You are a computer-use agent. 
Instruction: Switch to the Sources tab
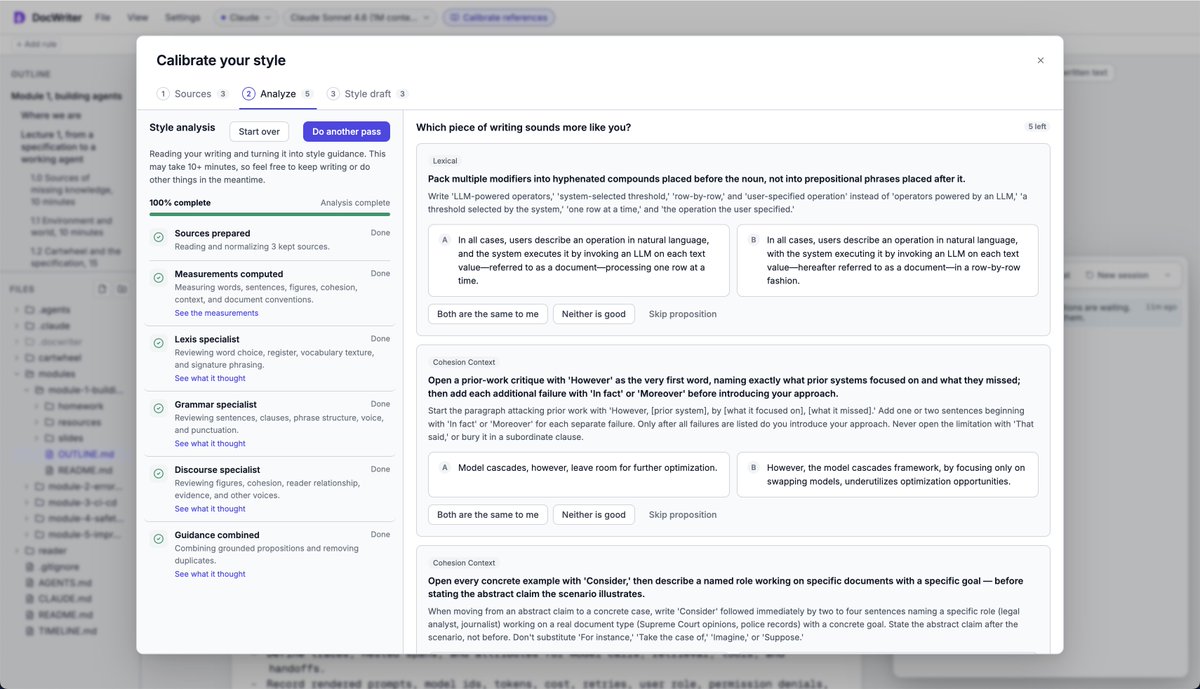[x=193, y=94]
